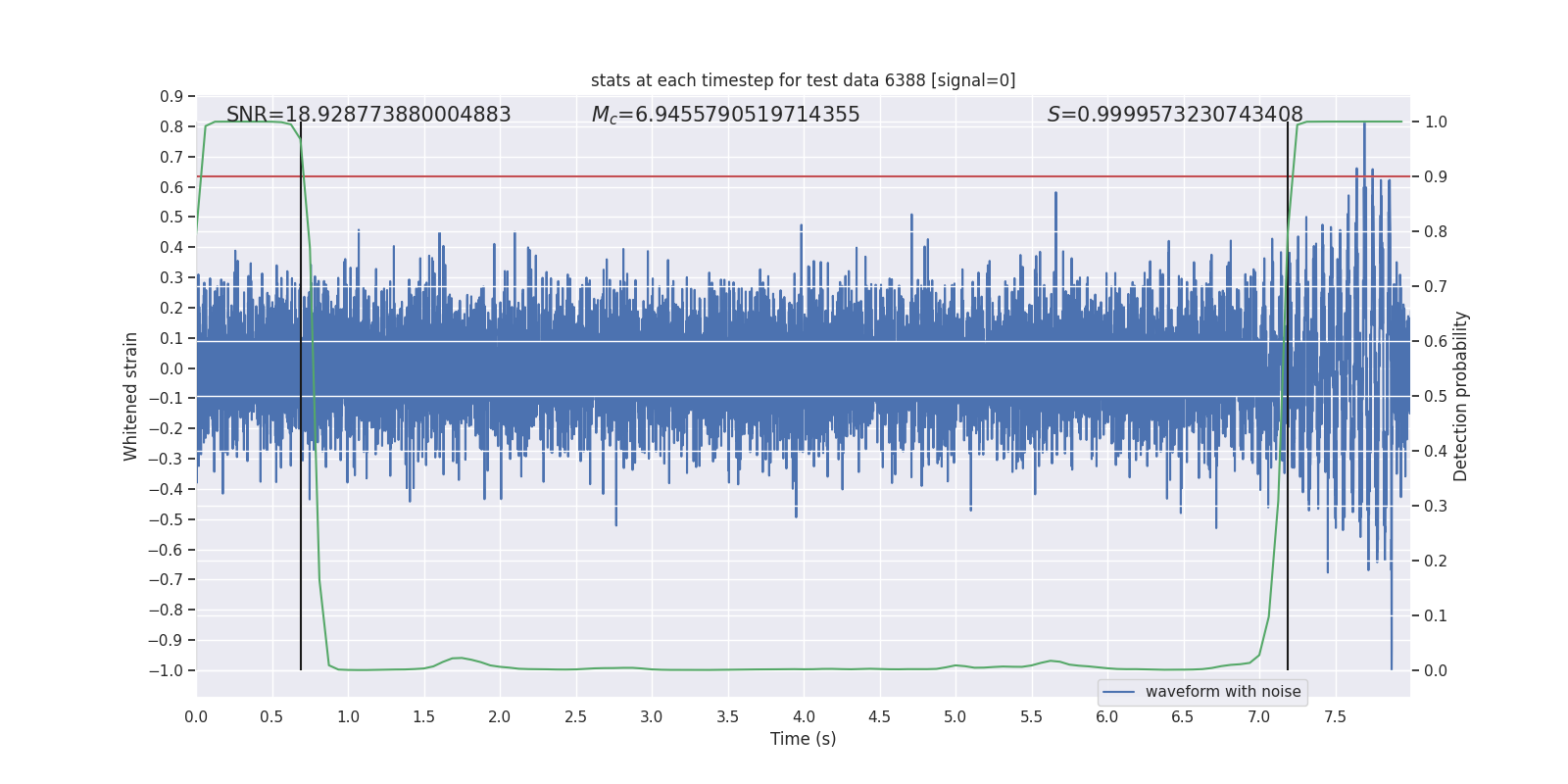Click the green curve bump near 1.7s
This screenshot has width=1568, height=784.
457,658
